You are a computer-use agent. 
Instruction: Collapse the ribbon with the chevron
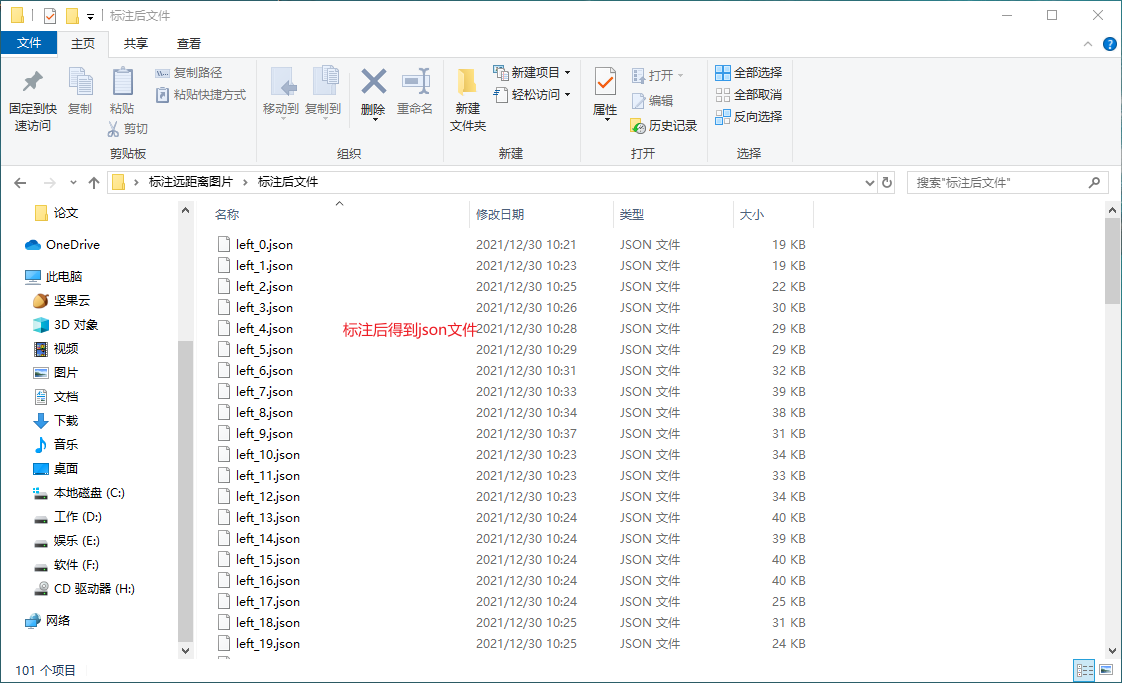[1087, 44]
